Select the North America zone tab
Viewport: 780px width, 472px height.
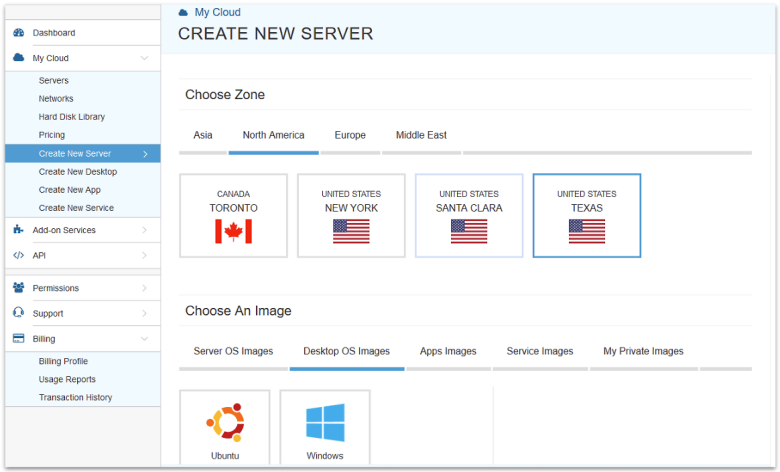coord(274,135)
